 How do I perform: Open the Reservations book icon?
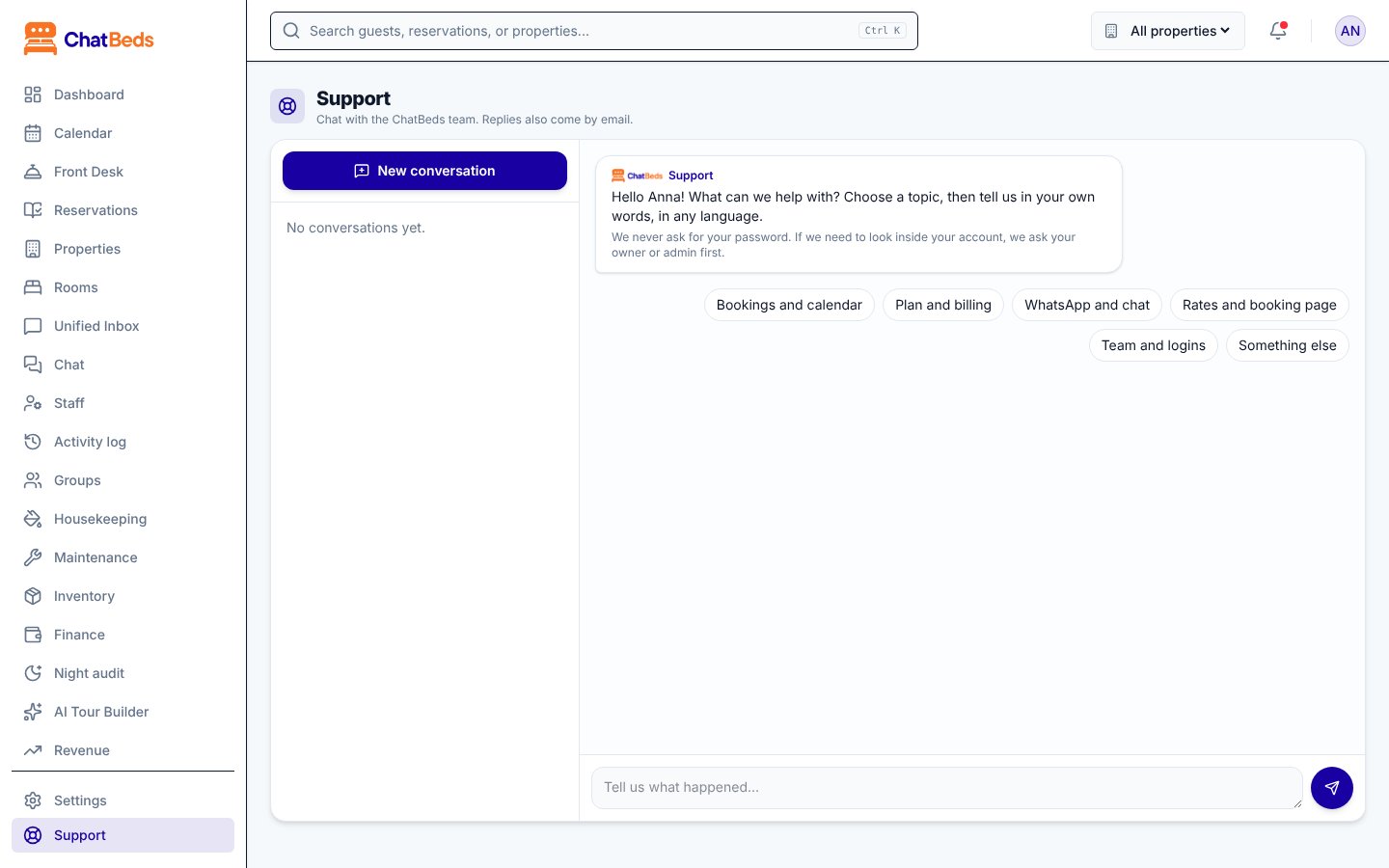[33, 210]
